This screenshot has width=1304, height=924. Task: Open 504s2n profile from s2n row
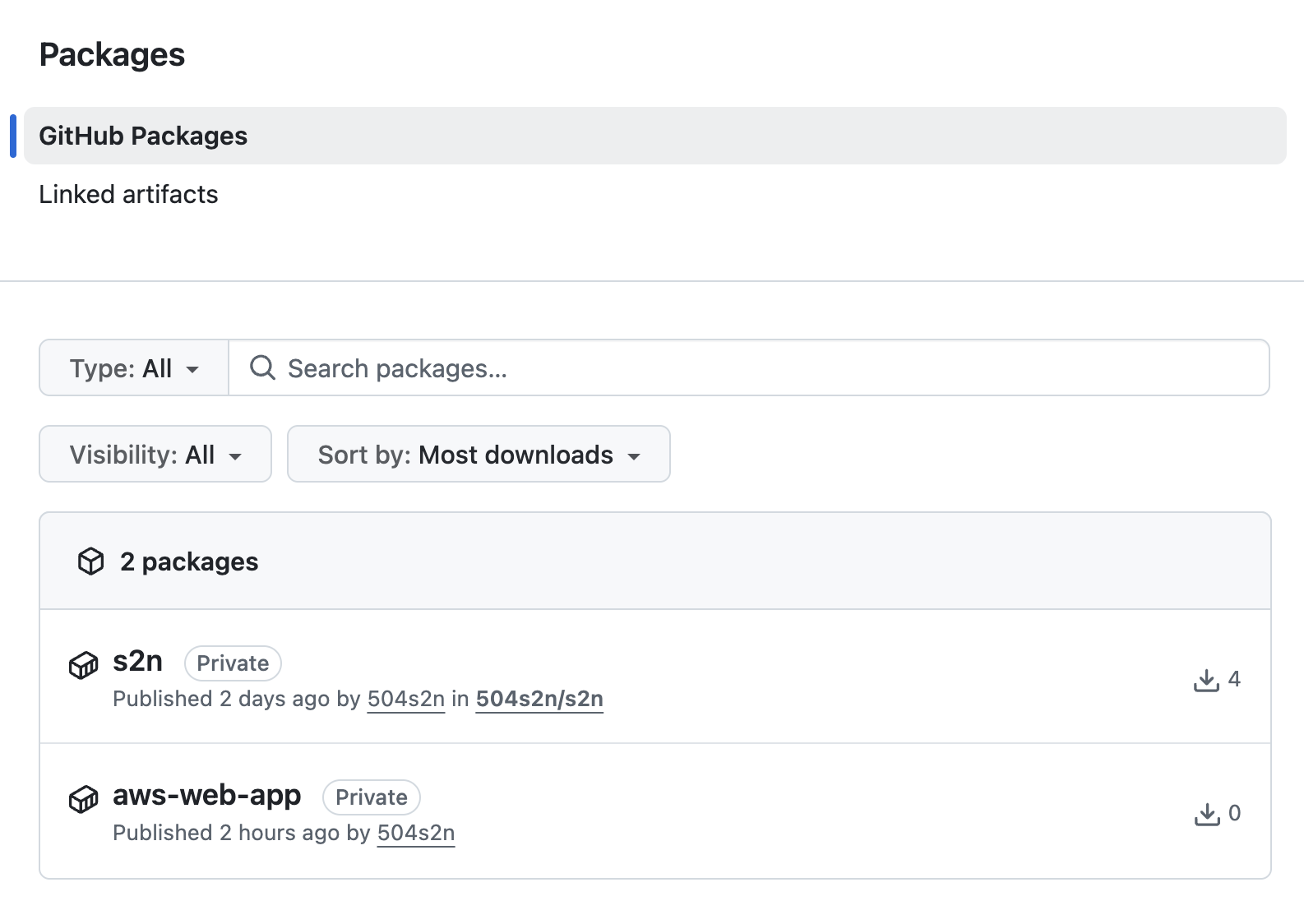coord(405,699)
